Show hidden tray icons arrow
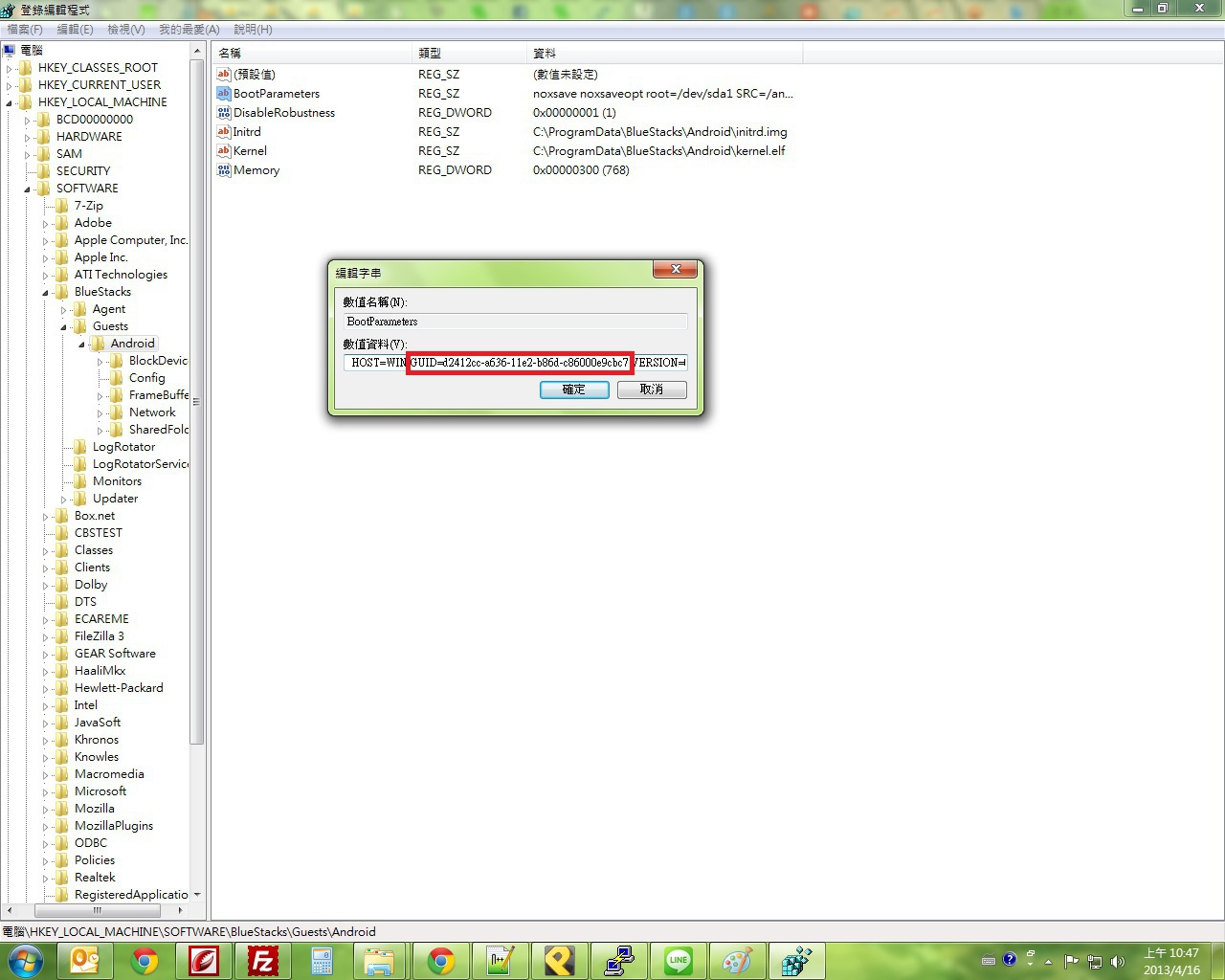This screenshot has width=1225, height=980. [x=1048, y=961]
